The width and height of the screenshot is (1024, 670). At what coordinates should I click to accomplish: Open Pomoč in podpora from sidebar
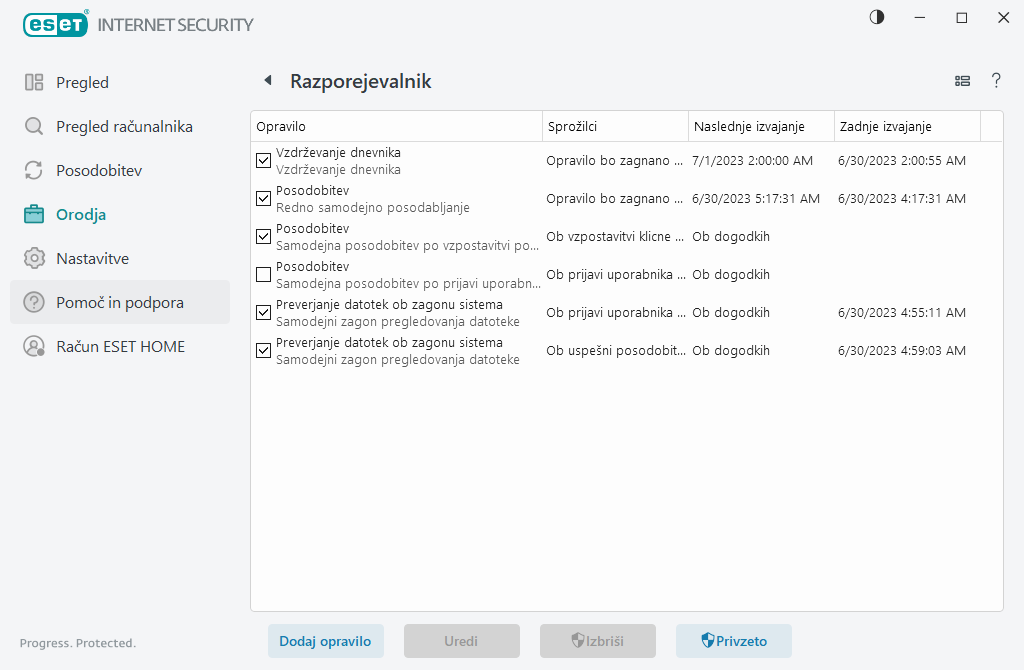click(x=119, y=302)
